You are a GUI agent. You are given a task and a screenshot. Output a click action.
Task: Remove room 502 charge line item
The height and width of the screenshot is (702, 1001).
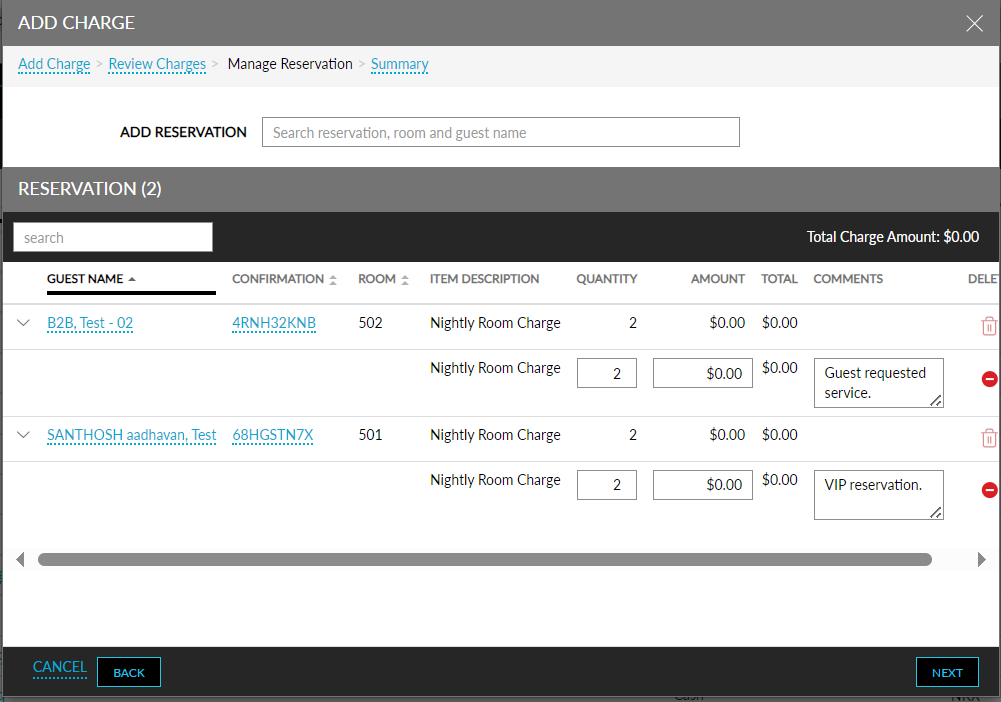pos(990,379)
